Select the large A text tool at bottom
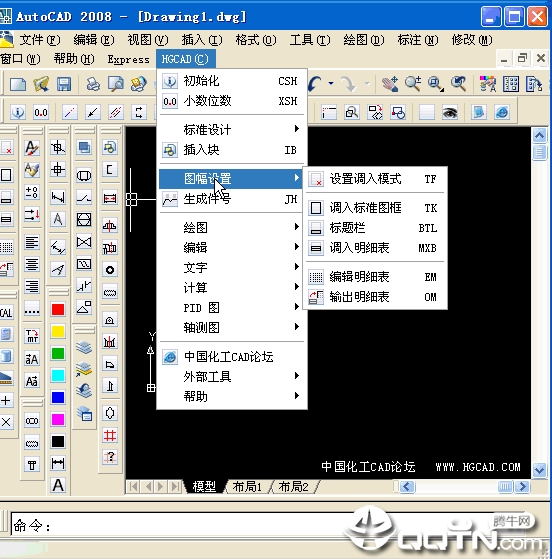Viewport: 552px width, 559px height. point(58,486)
